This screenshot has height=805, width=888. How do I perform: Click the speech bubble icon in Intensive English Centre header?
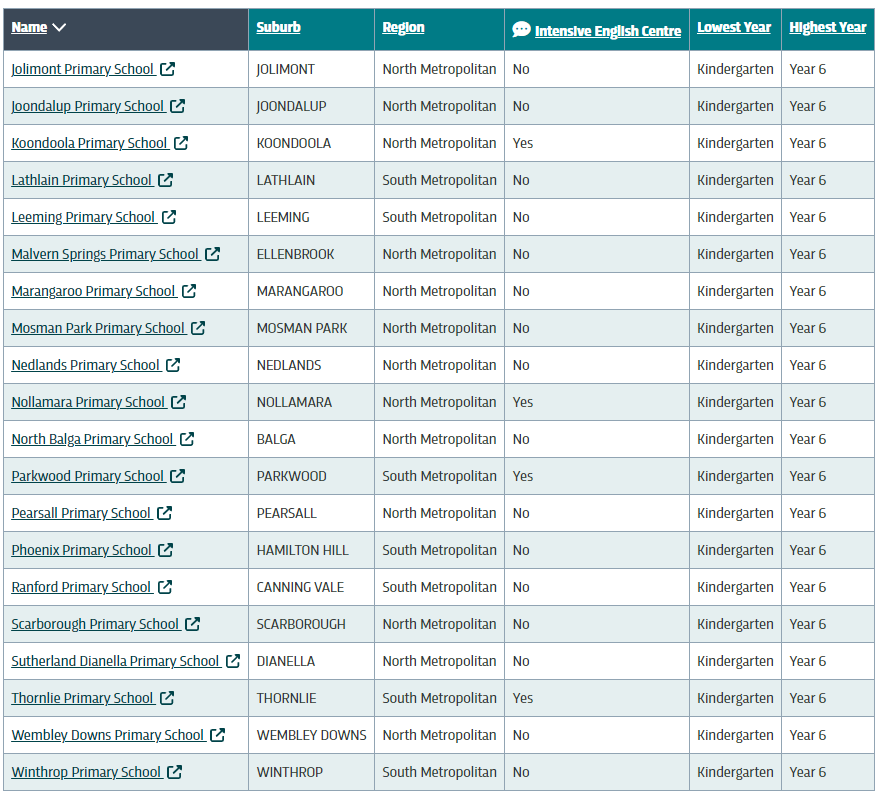[521, 29]
